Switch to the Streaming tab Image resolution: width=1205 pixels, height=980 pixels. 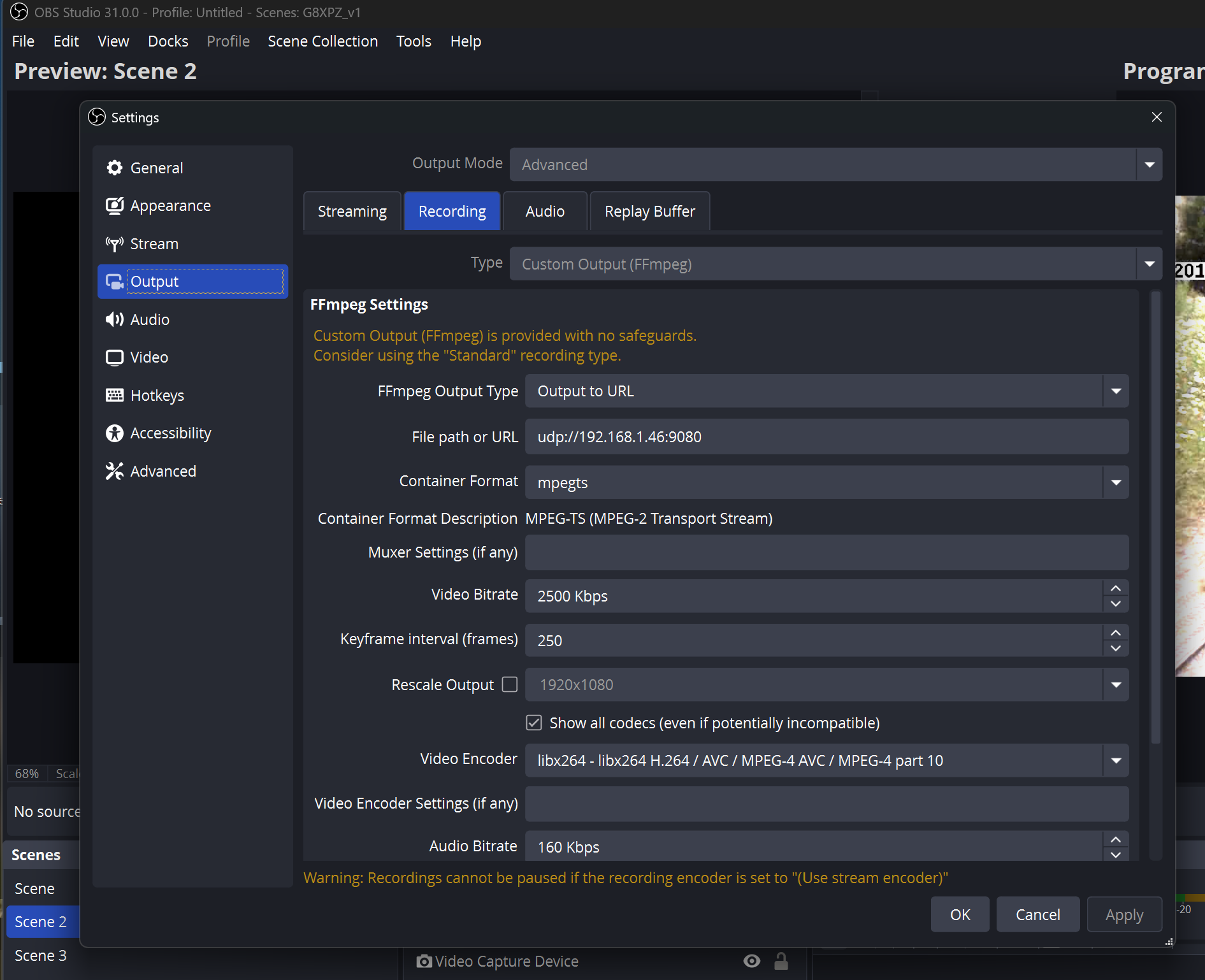pyautogui.click(x=352, y=211)
